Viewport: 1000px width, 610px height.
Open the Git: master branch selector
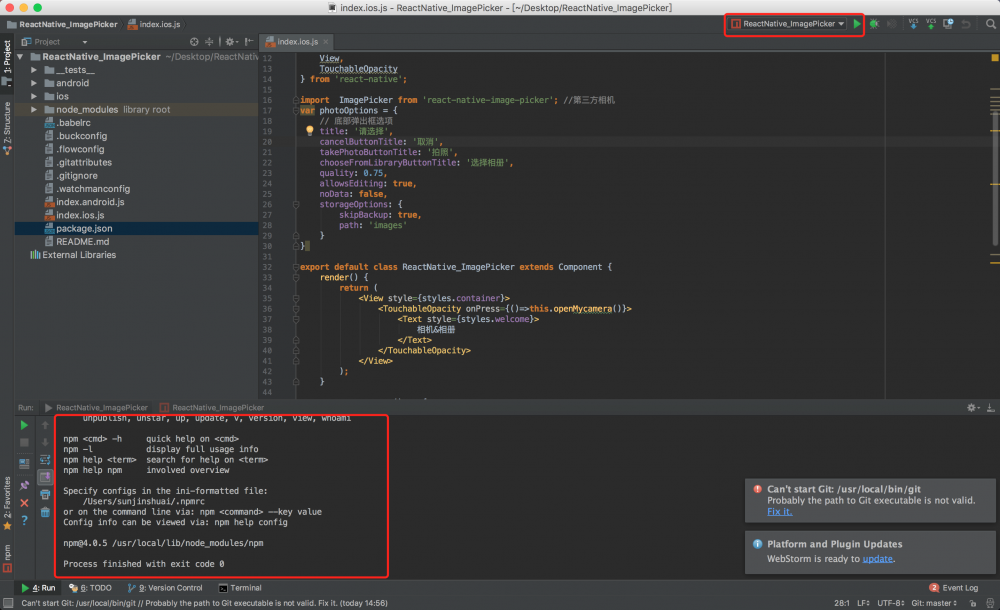pos(935,604)
